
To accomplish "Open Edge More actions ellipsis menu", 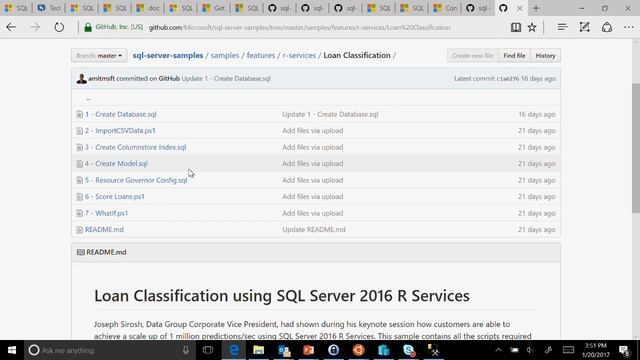I will [x=629, y=27].
